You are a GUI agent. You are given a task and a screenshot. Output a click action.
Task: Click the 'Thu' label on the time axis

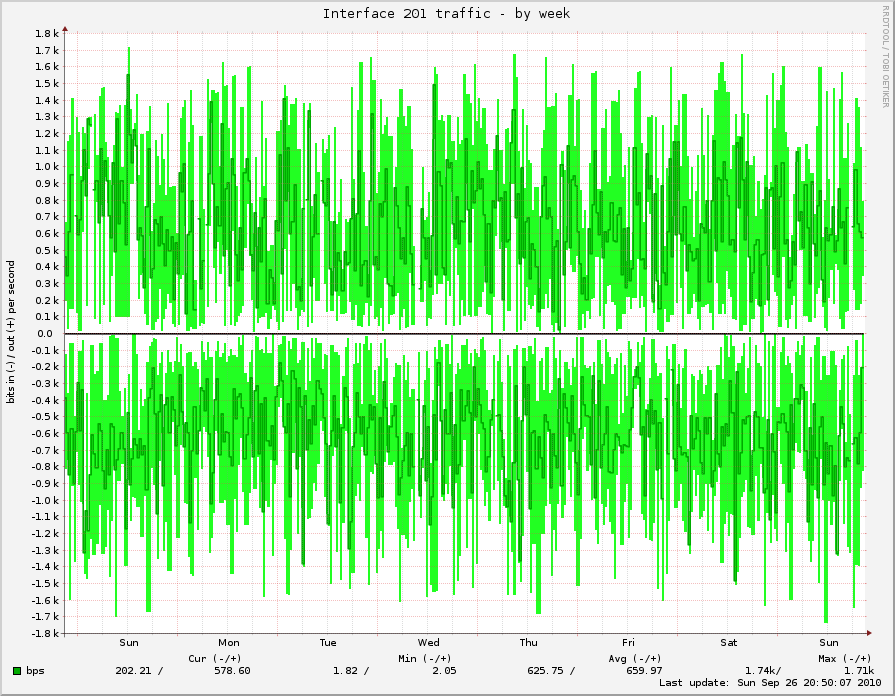coord(529,643)
